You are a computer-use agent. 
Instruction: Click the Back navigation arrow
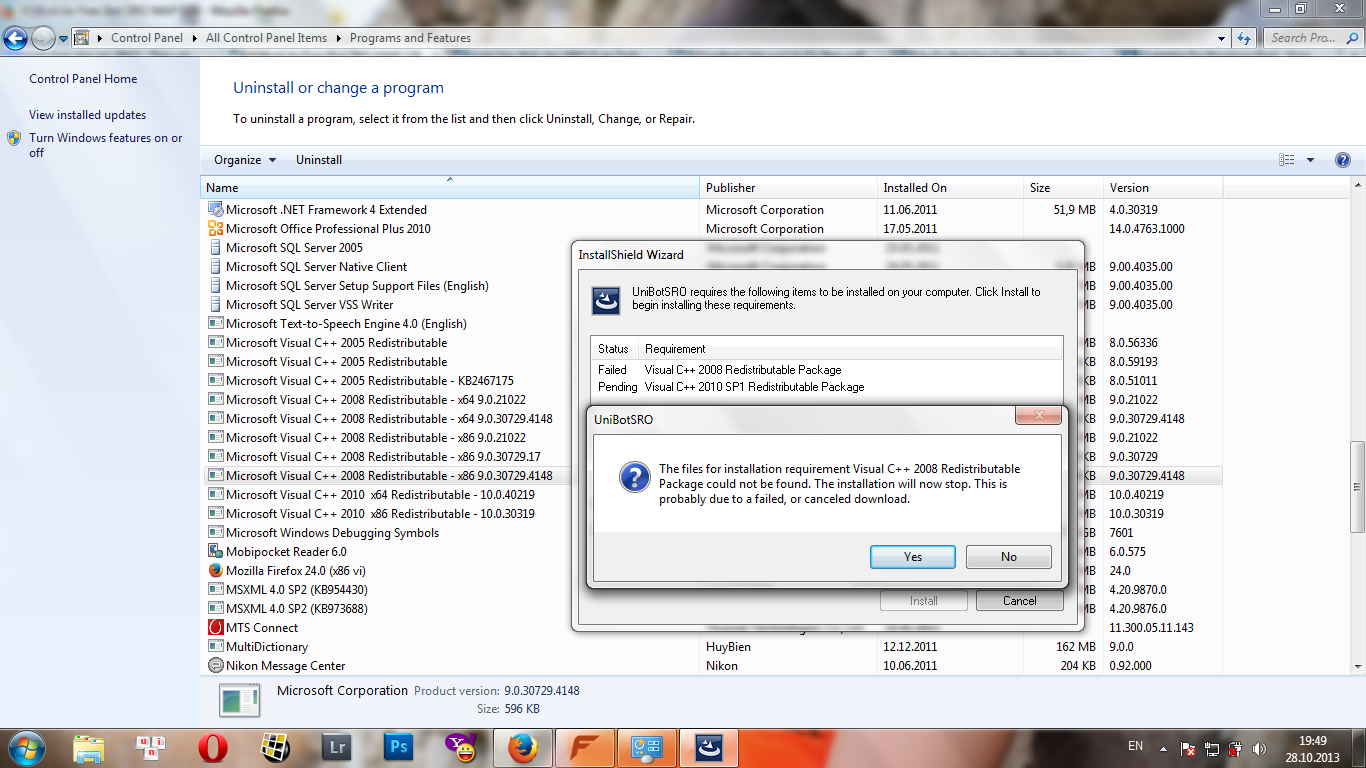[x=16, y=39]
